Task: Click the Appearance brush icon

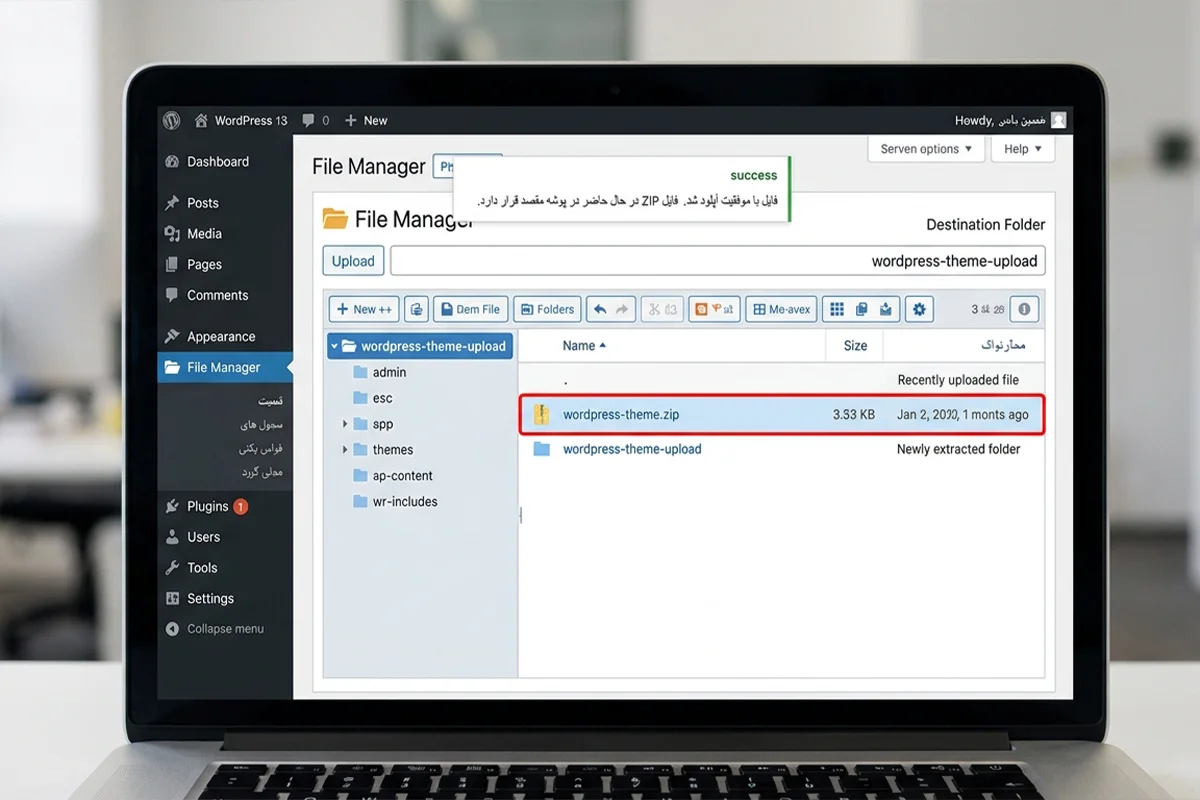Action: point(172,336)
